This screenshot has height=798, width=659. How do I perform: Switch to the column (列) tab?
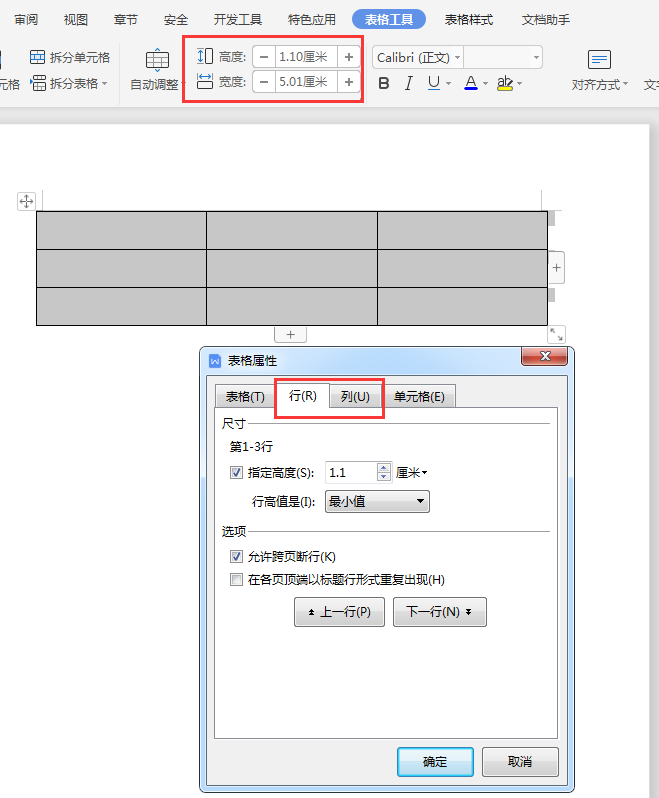355,396
